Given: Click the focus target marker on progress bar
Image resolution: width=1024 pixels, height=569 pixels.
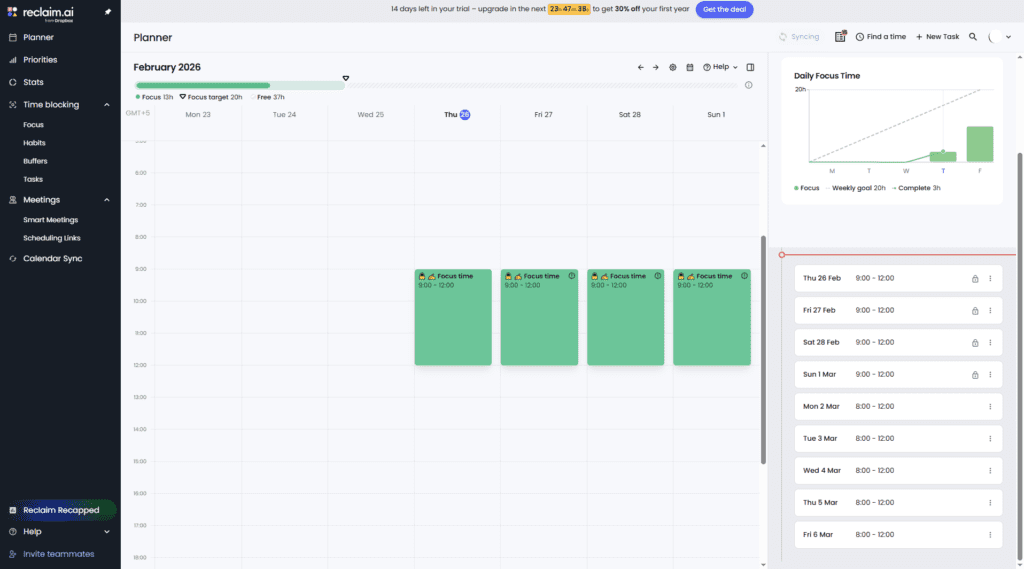Looking at the screenshot, I should (345, 78).
